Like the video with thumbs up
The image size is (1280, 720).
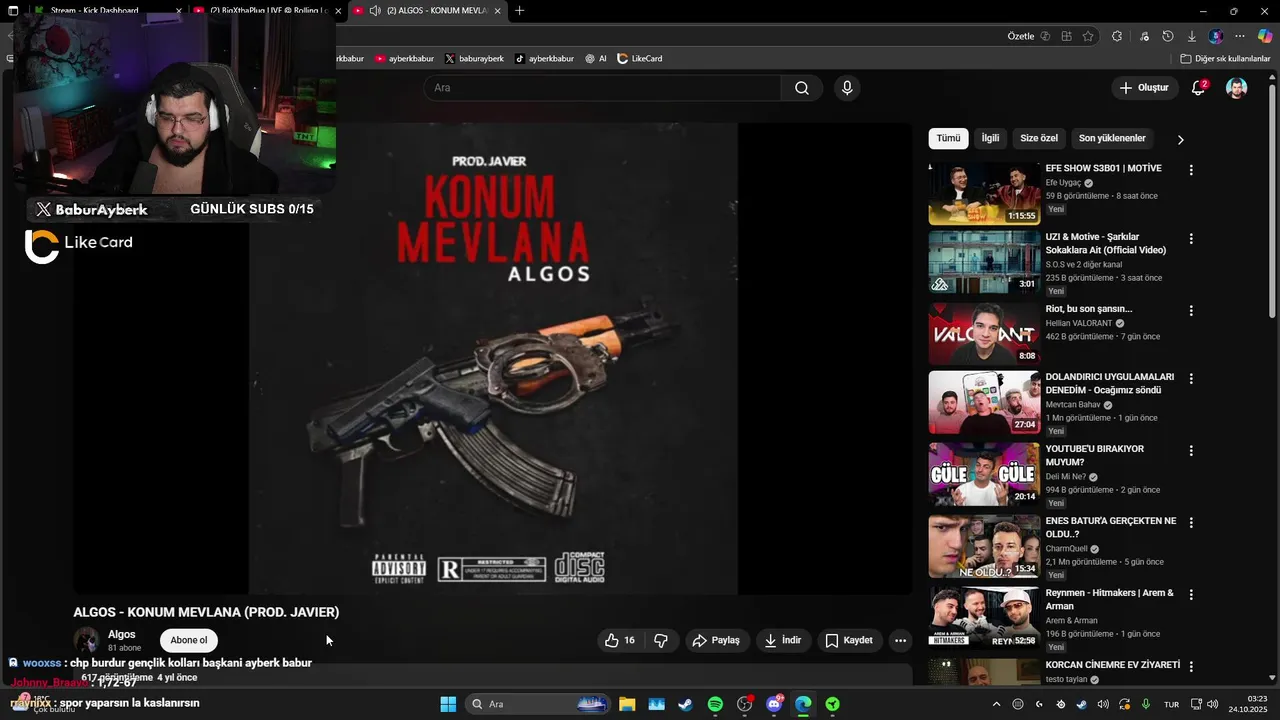click(x=620, y=640)
